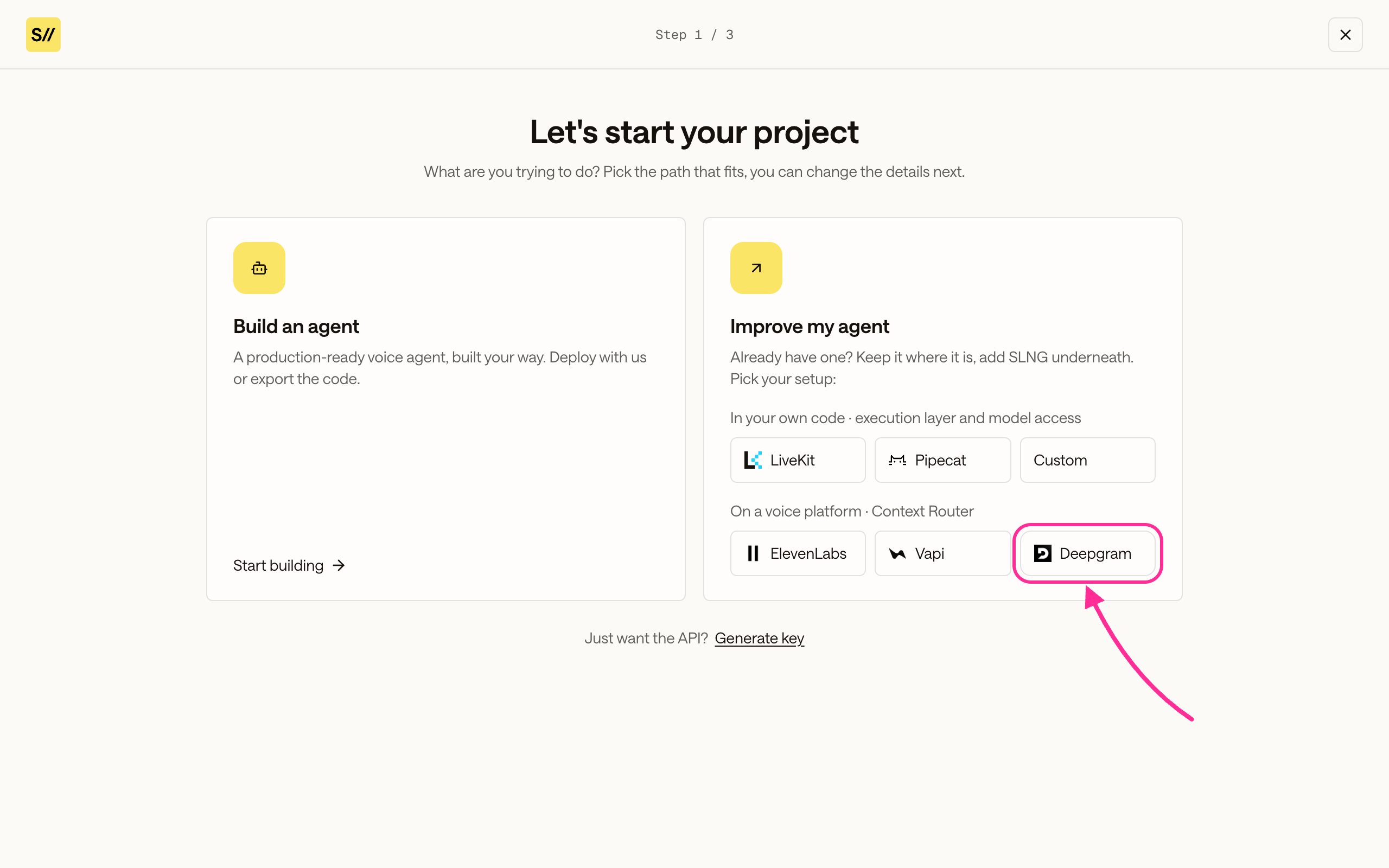
Task: Click 'In your own code' section label
Action: click(x=905, y=418)
